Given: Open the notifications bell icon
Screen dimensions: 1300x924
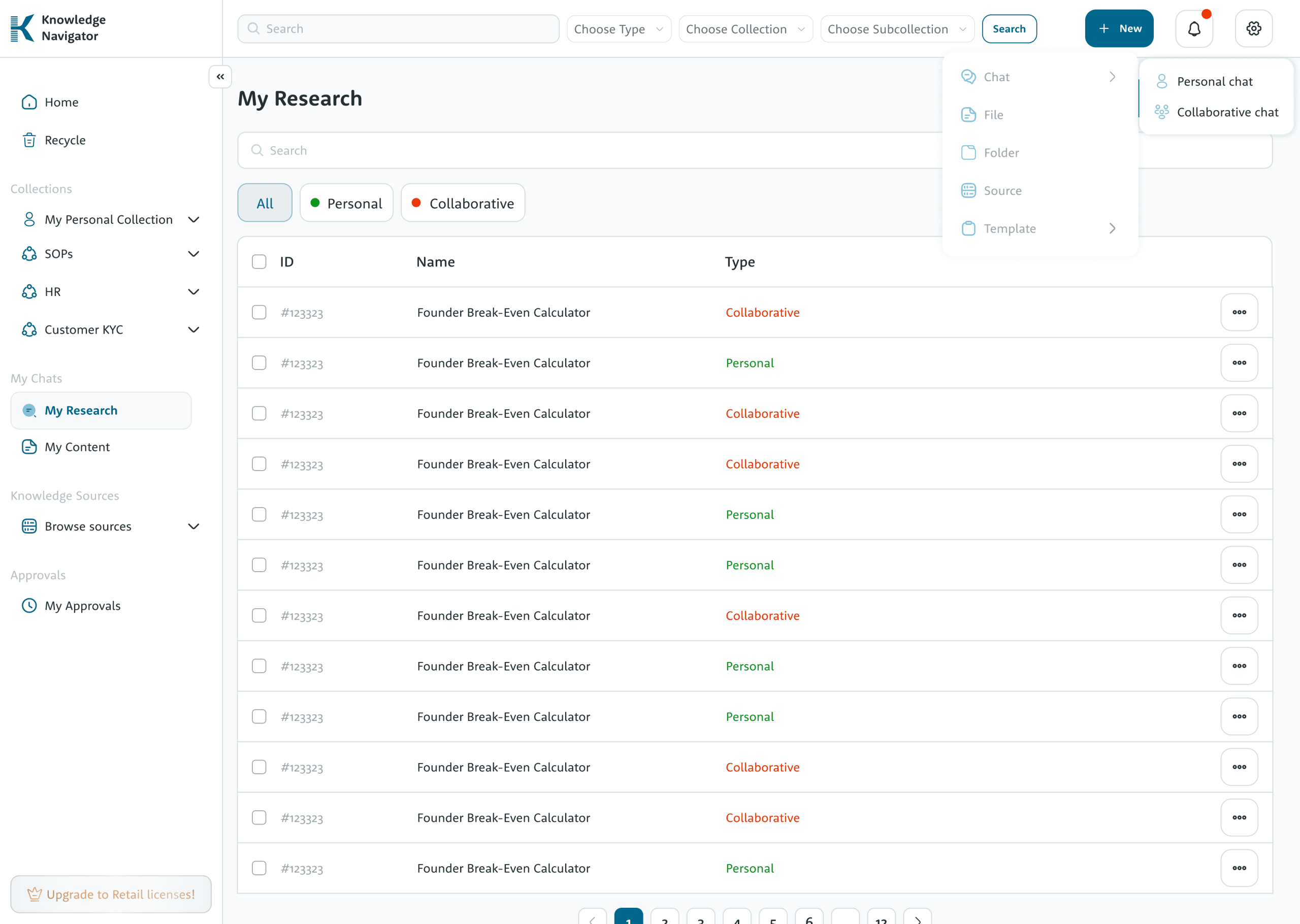Looking at the screenshot, I should 1193,28.
